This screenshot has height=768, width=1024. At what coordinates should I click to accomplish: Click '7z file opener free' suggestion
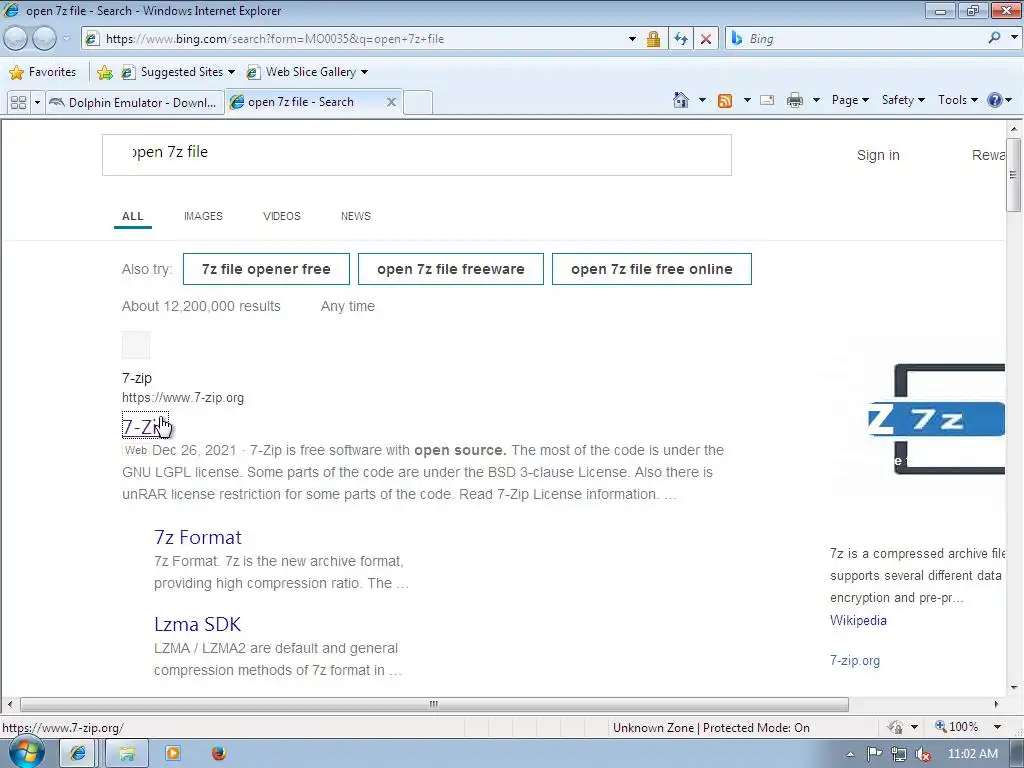(266, 269)
